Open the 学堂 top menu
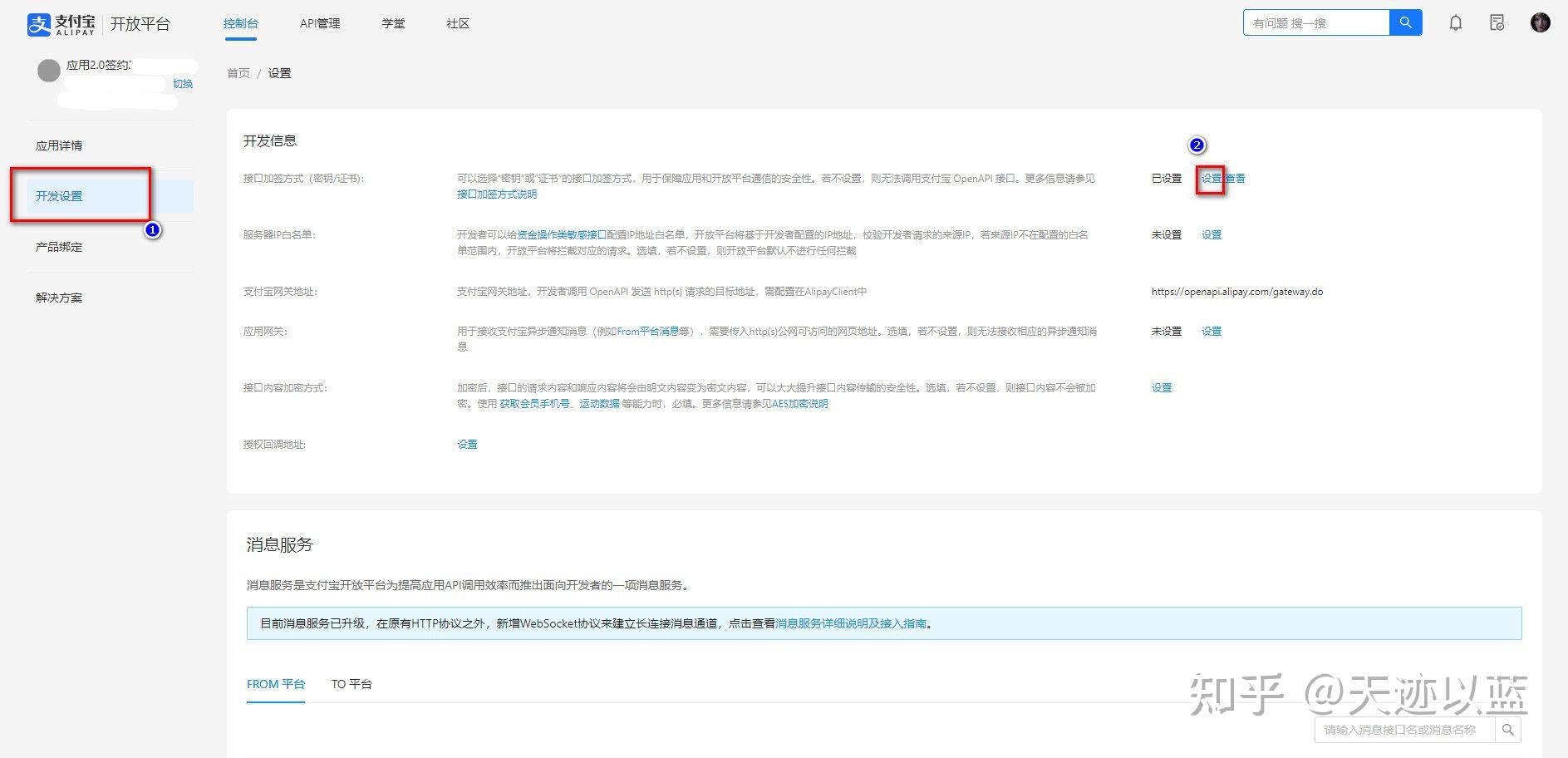1568x758 pixels. tap(393, 23)
